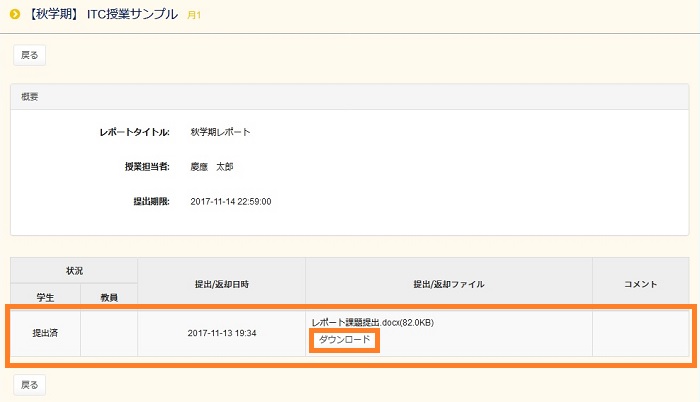Click the 秋学期レポート title value

click(220, 132)
